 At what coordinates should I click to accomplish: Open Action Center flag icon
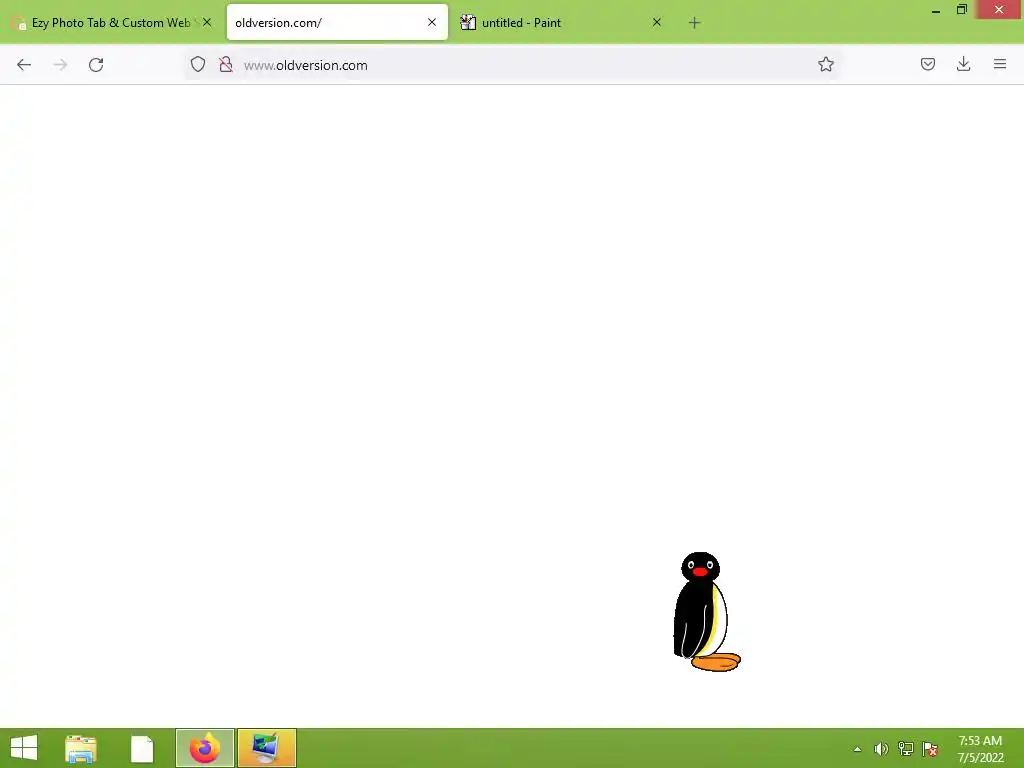point(930,749)
